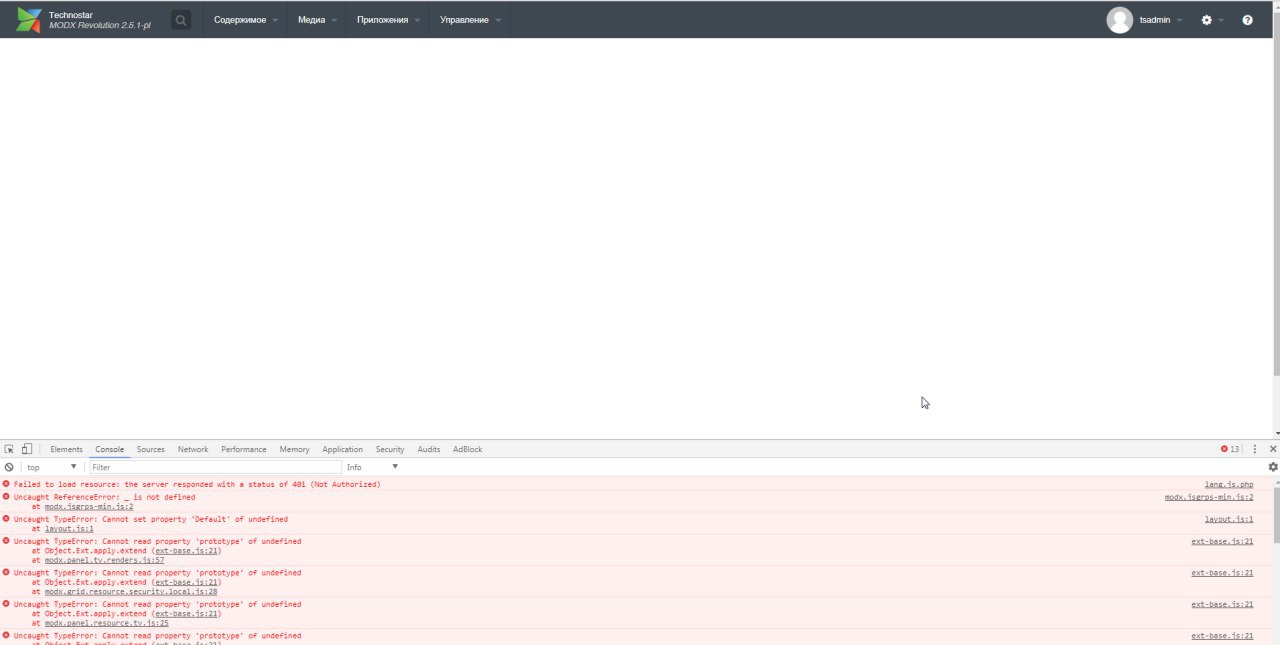Switch to the Sources tab

(151, 449)
